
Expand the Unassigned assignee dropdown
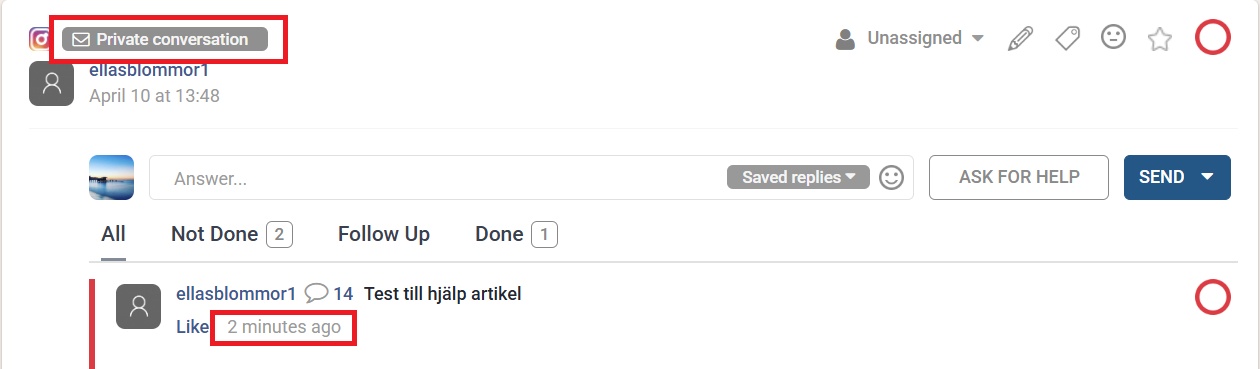coord(910,39)
